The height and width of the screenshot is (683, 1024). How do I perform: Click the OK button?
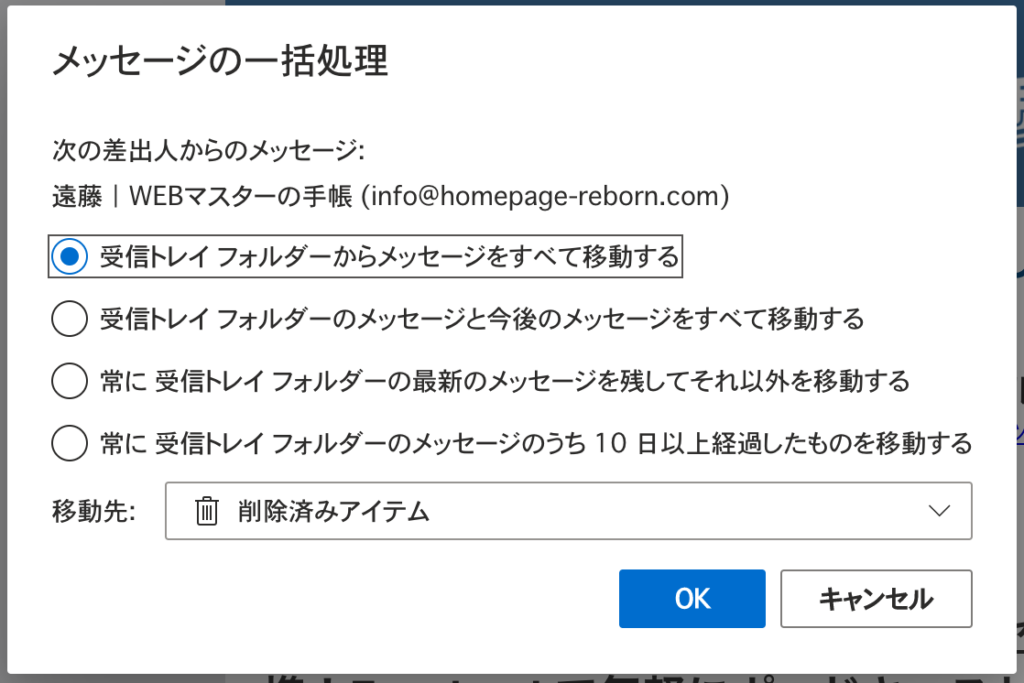(x=692, y=599)
